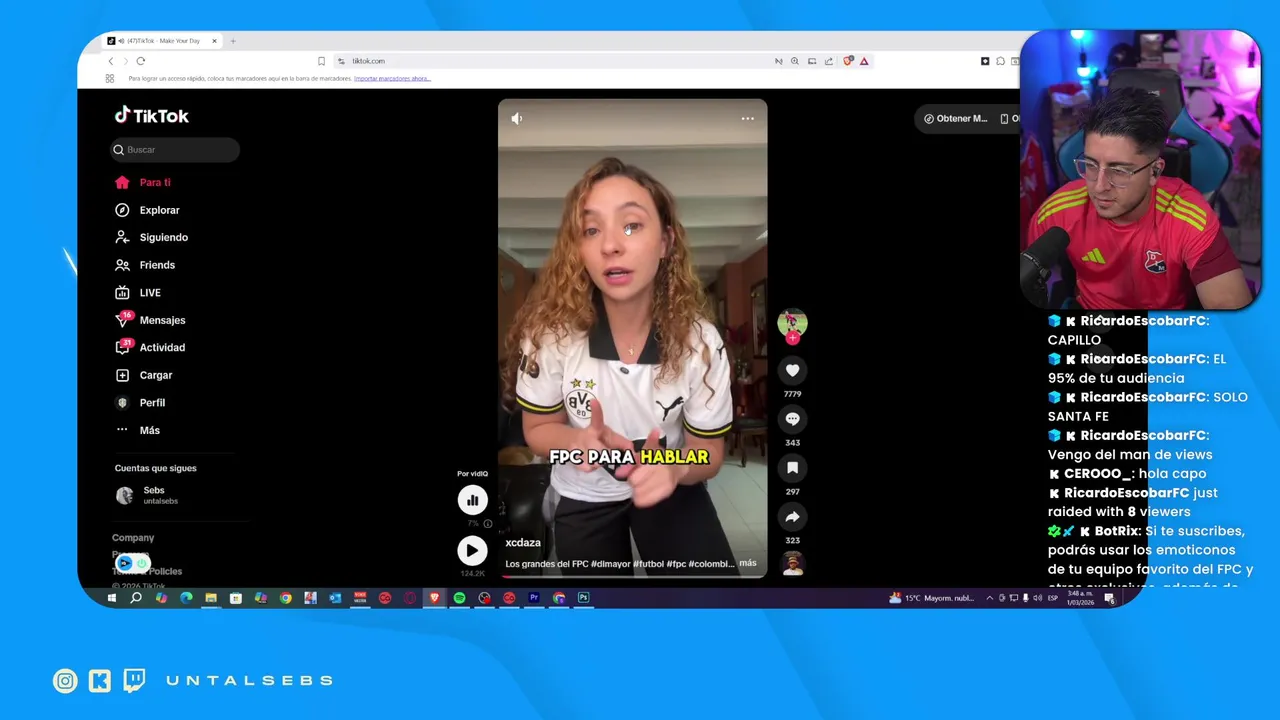
Task: Open the xcdaza username on video
Action: (523, 543)
